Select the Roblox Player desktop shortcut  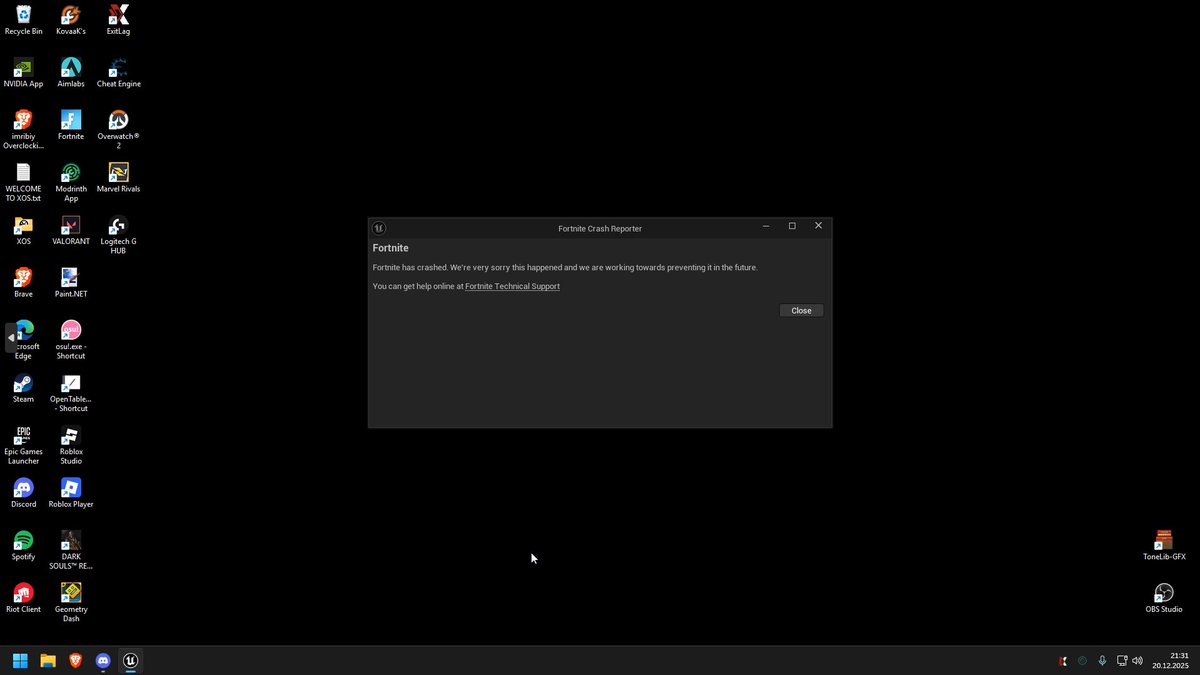coord(71,494)
